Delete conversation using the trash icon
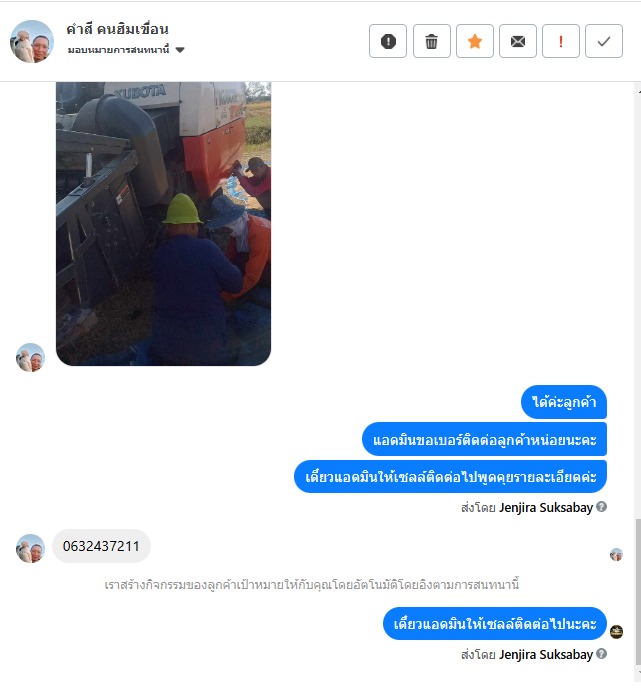 [432, 41]
